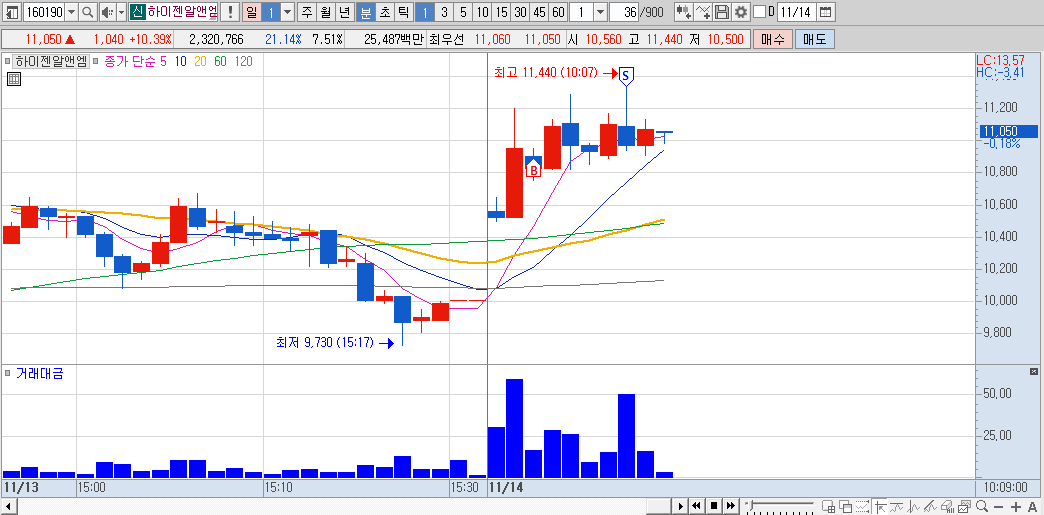Open the stock search magnifier icon
The width and height of the screenshot is (1044, 515).
(x=87, y=11)
